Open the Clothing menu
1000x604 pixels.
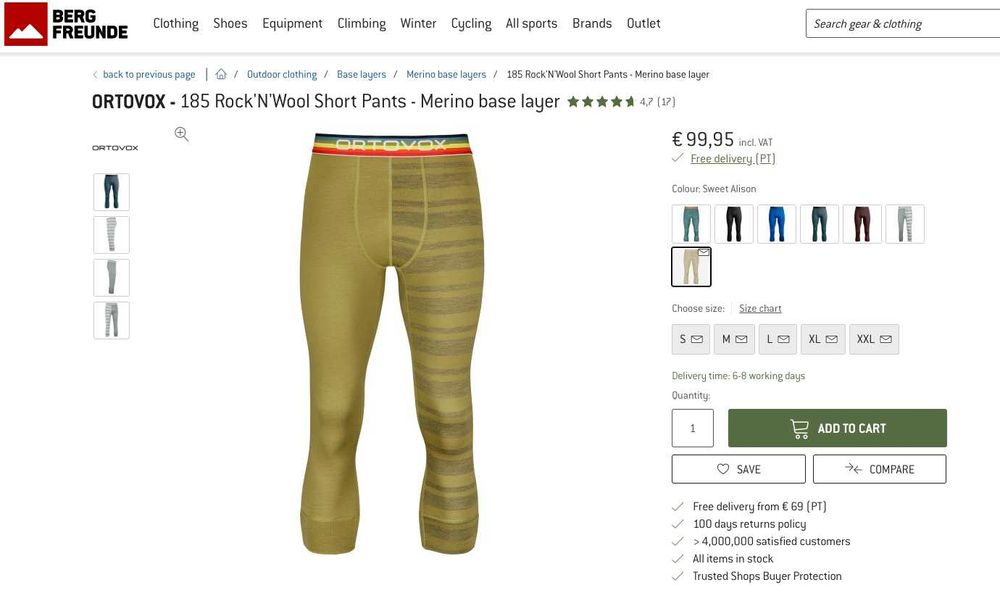pyautogui.click(x=175, y=24)
